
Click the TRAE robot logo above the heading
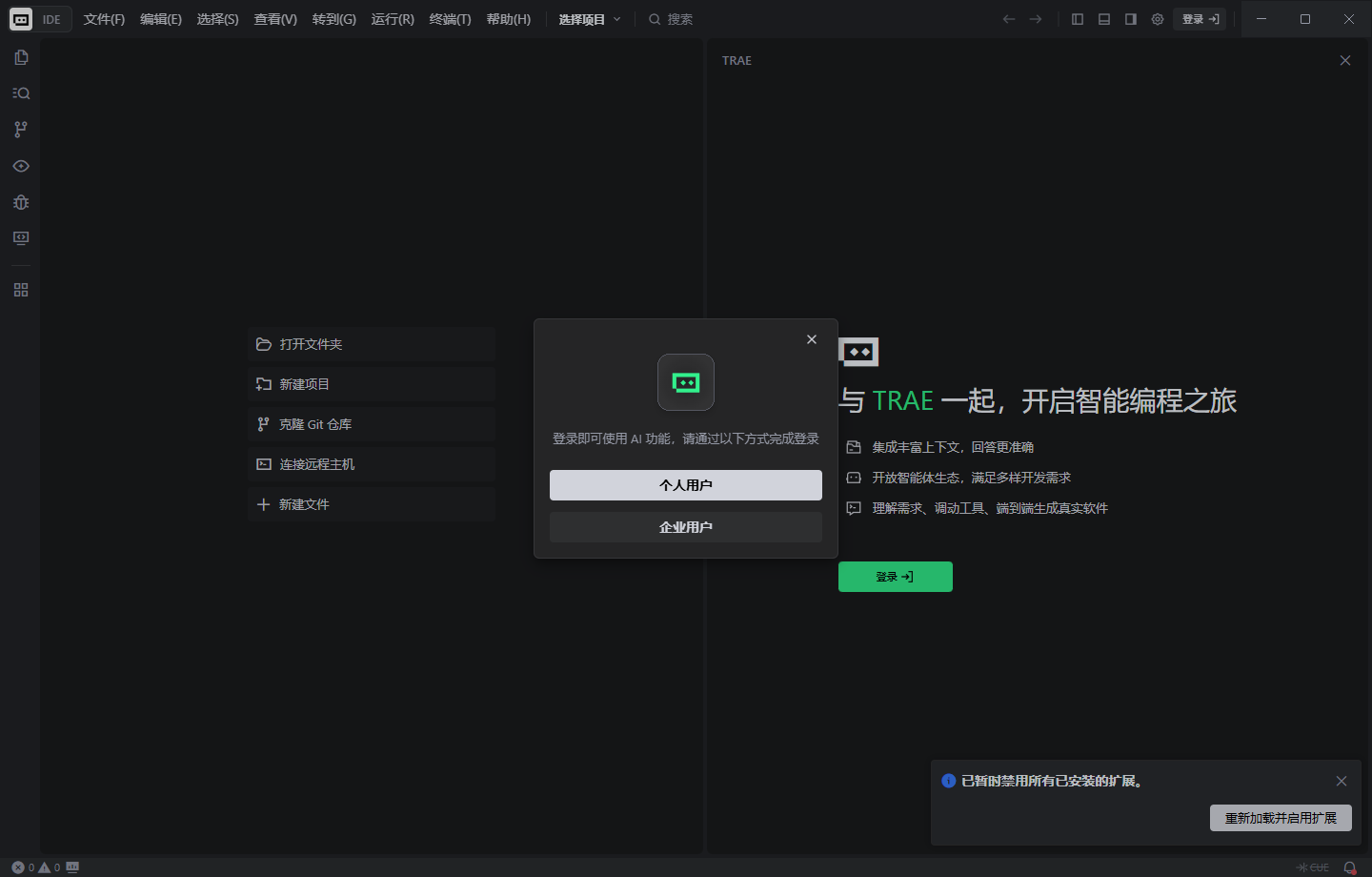tap(858, 353)
